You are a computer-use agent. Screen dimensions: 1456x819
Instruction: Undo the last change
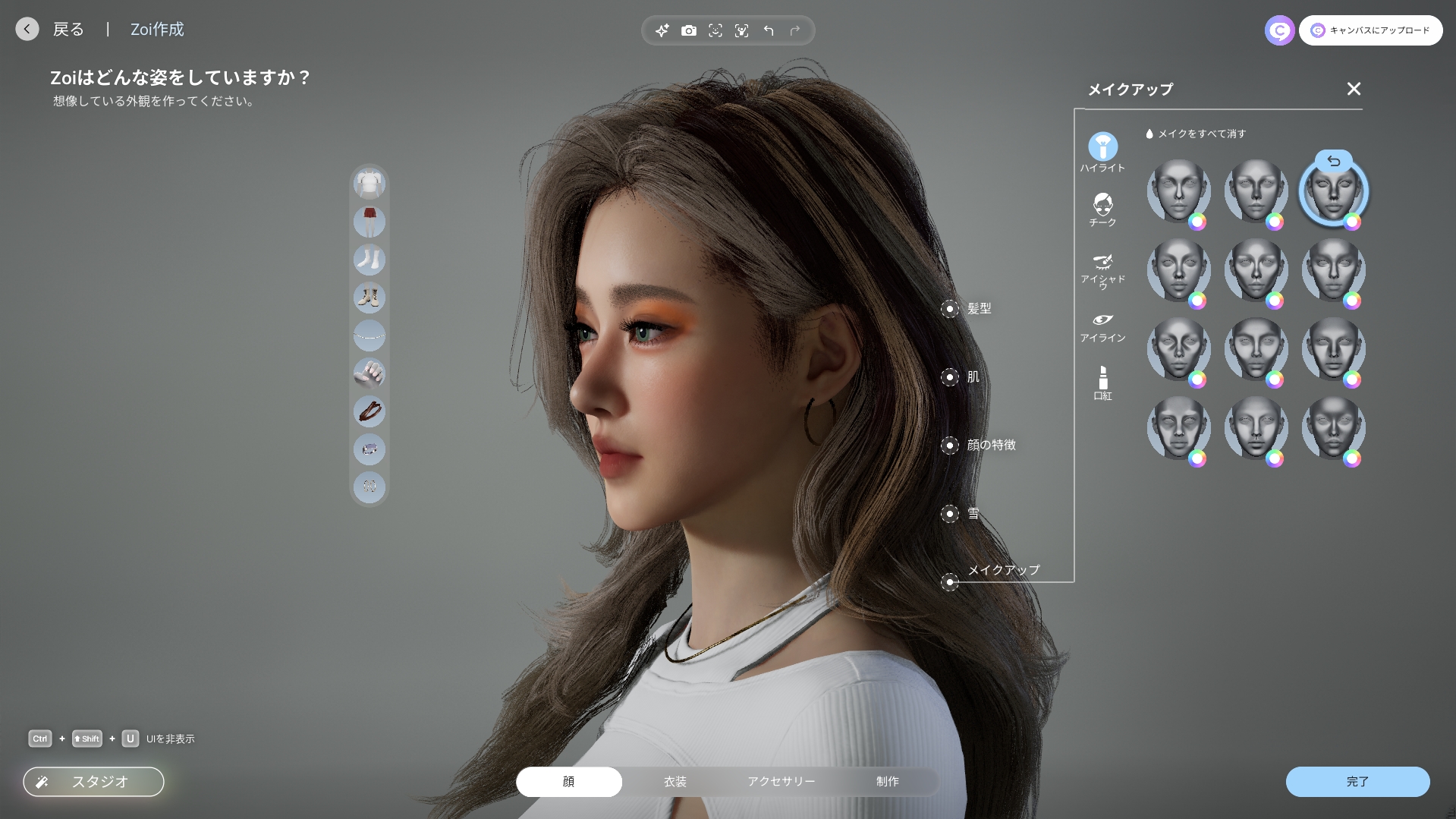(769, 30)
